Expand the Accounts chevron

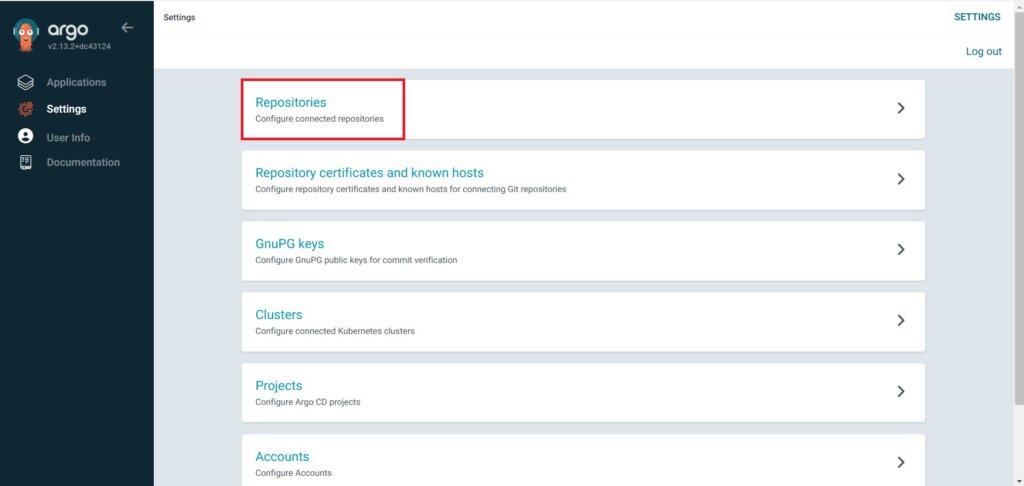tap(901, 462)
